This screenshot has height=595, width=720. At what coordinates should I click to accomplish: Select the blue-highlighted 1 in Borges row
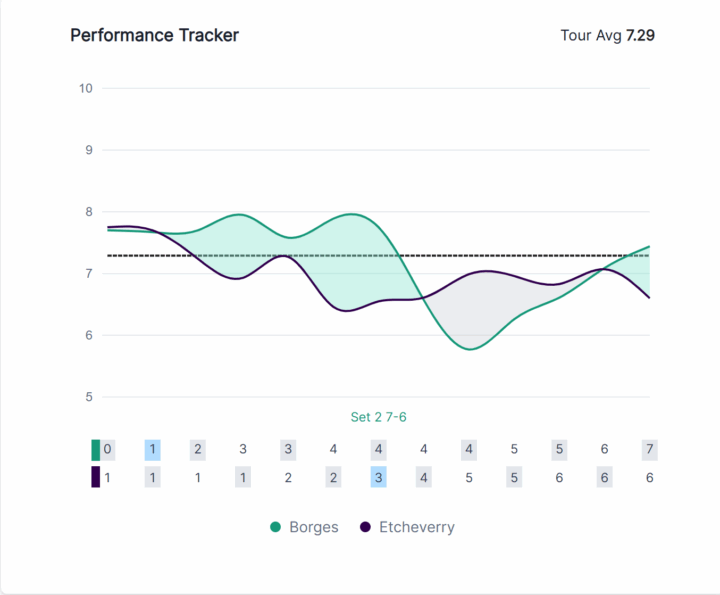coord(152,450)
